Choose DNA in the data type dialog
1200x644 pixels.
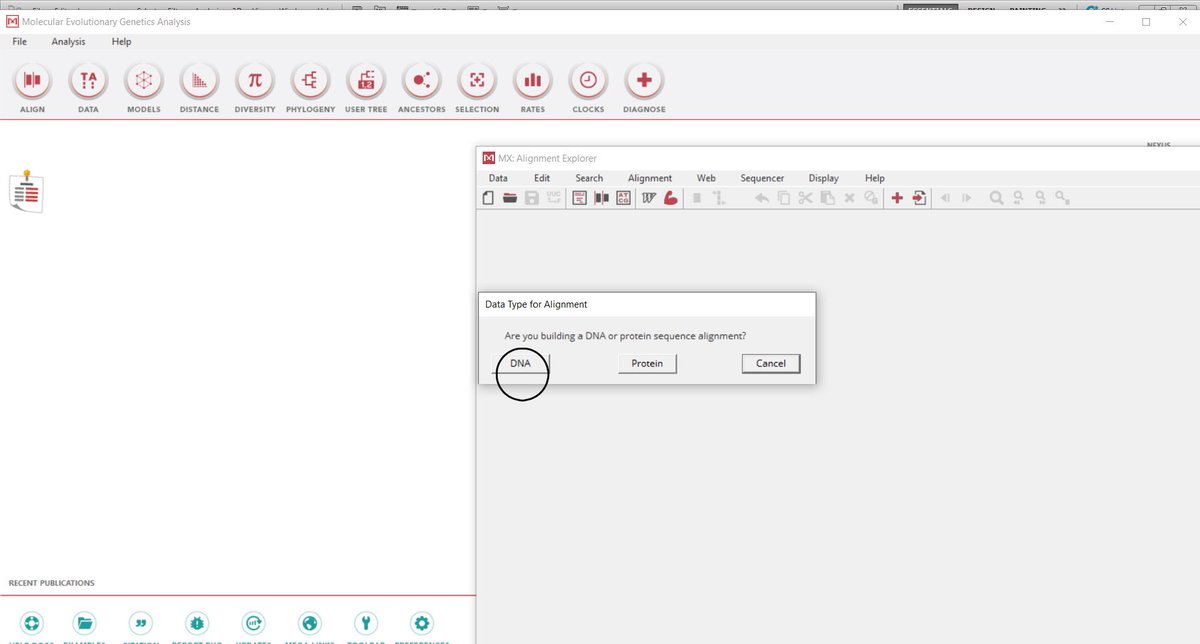(520, 364)
